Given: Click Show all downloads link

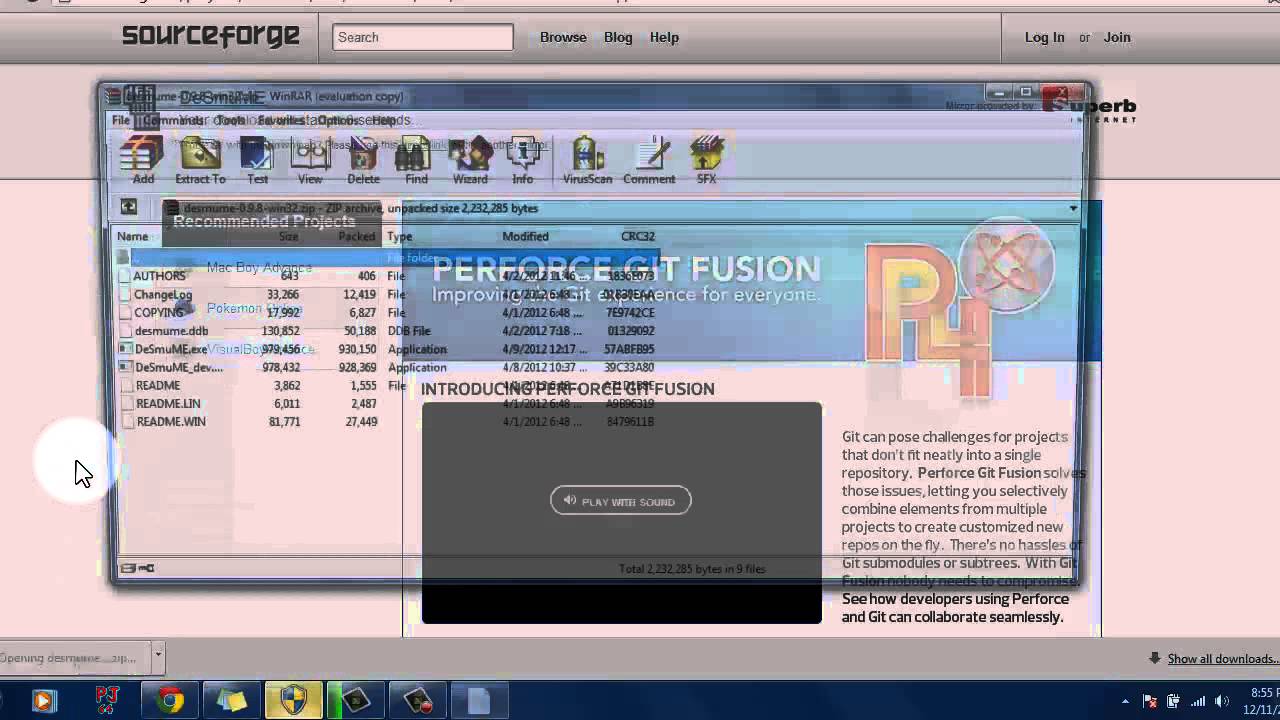Looking at the screenshot, I should pos(1223,658).
